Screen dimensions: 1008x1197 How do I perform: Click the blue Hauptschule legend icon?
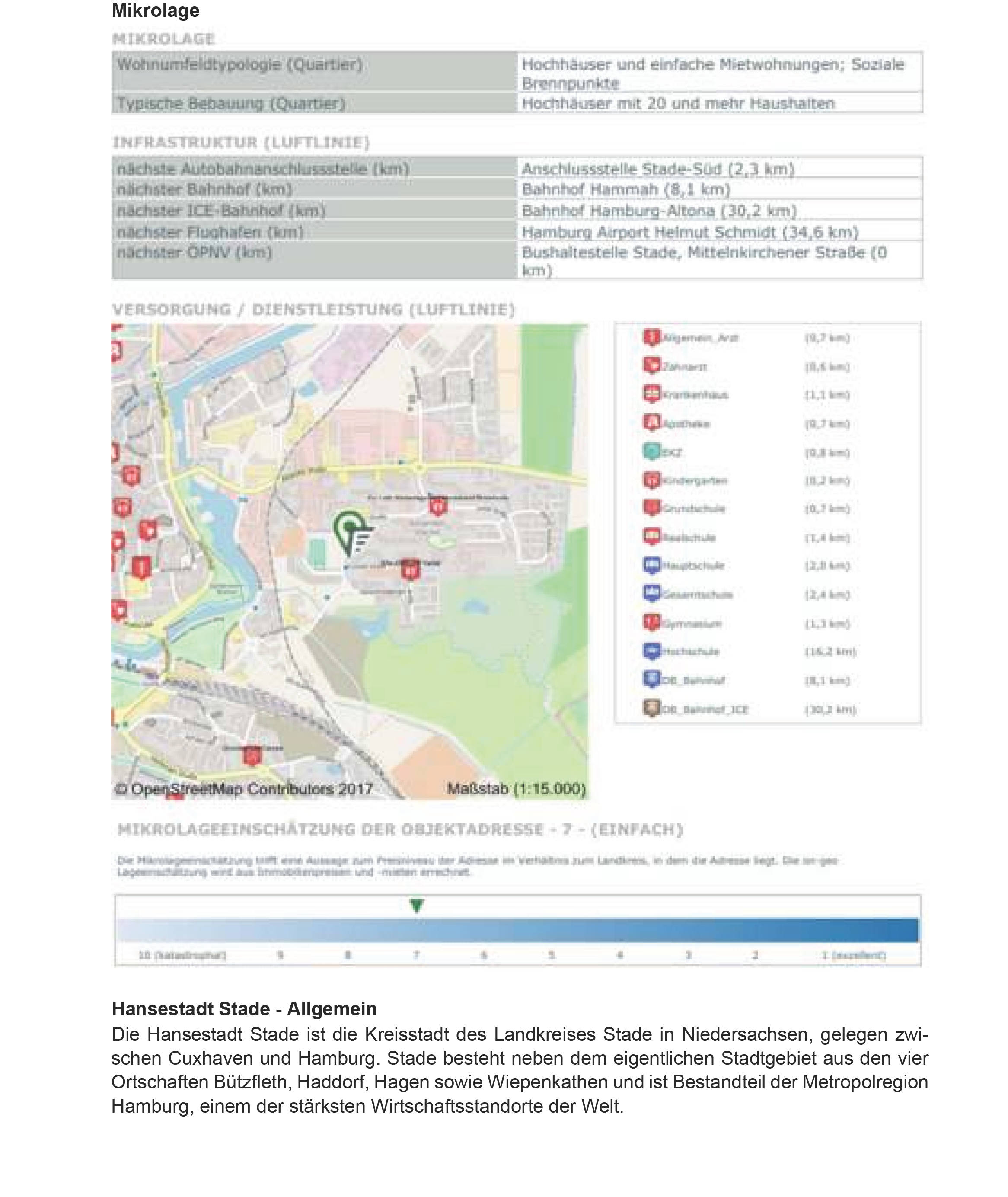(x=652, y=565)
